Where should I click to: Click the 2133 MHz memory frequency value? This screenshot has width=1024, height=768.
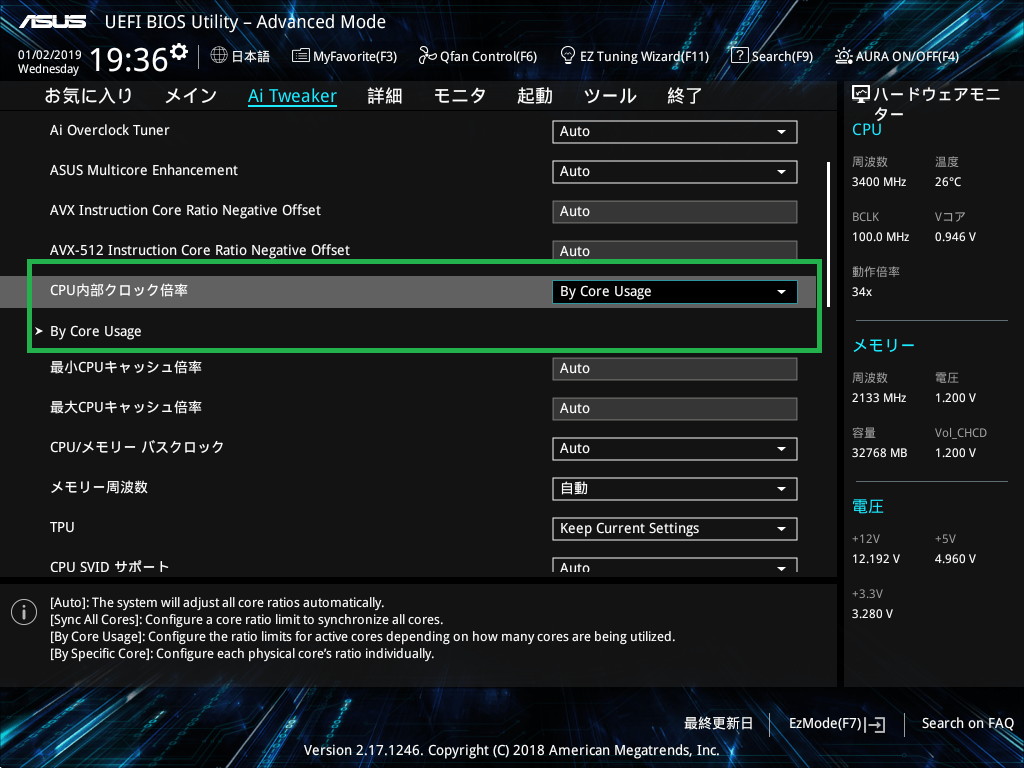pos(878,398)
